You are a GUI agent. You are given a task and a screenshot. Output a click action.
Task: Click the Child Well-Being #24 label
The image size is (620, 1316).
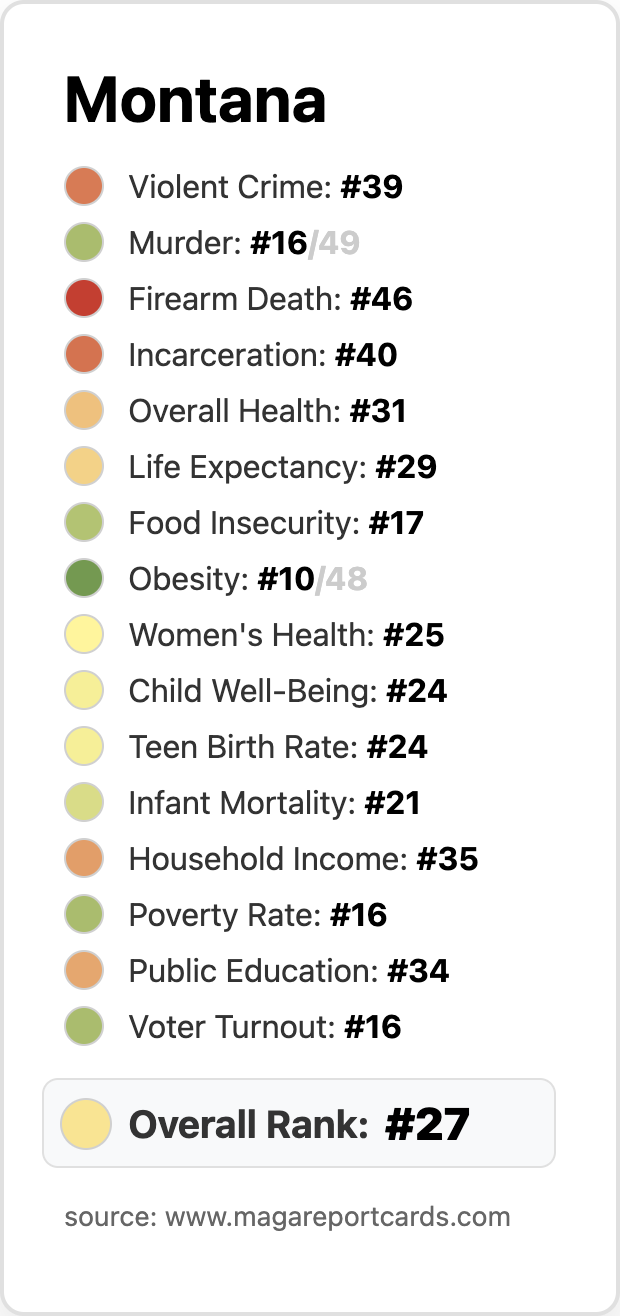click(288, 691)
